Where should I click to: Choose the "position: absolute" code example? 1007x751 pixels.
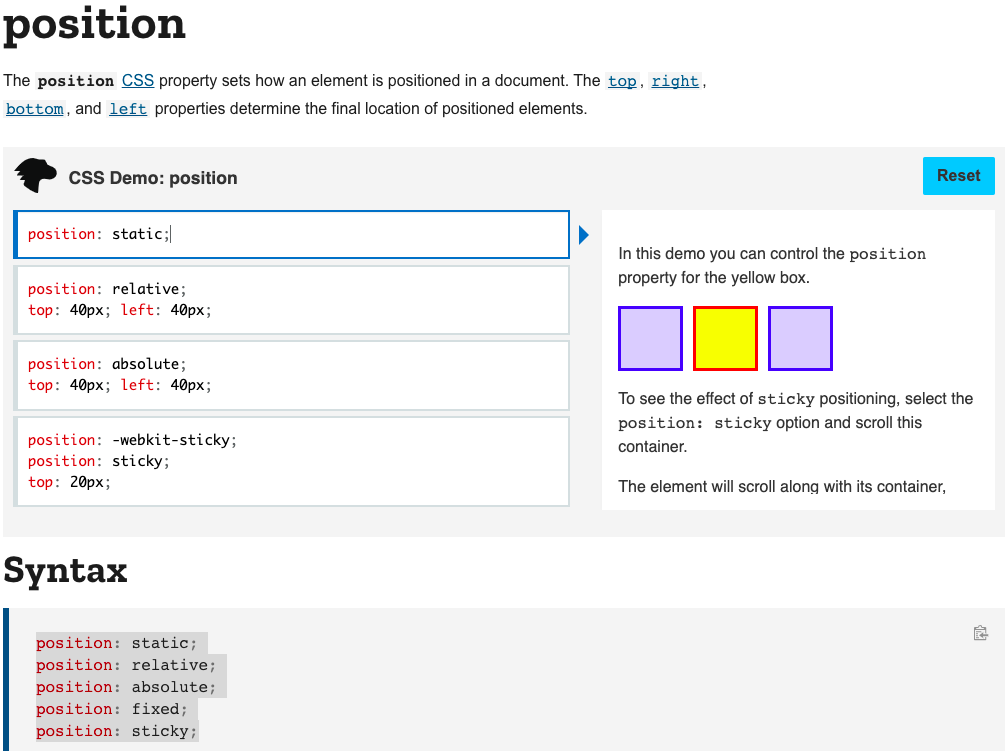[292, 375]
